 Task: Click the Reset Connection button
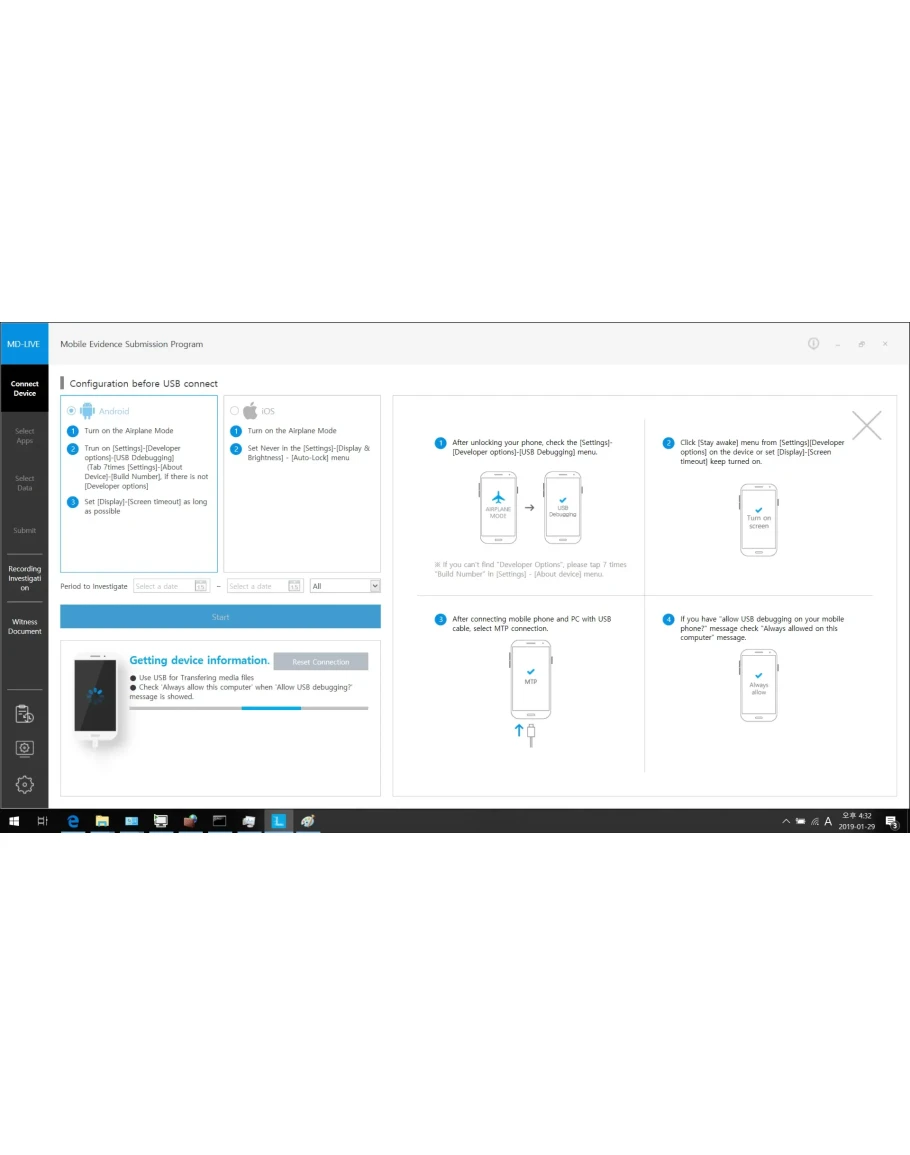click(320, 662)
